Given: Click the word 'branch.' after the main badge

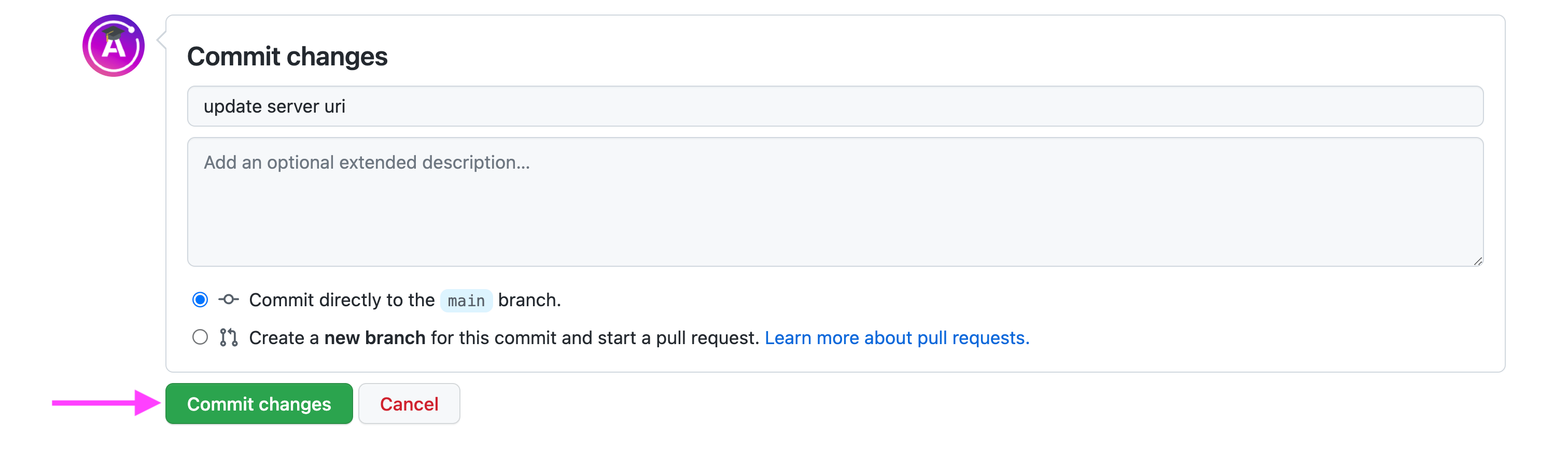Looking at the screenshot, I should (x=529, y=299).
